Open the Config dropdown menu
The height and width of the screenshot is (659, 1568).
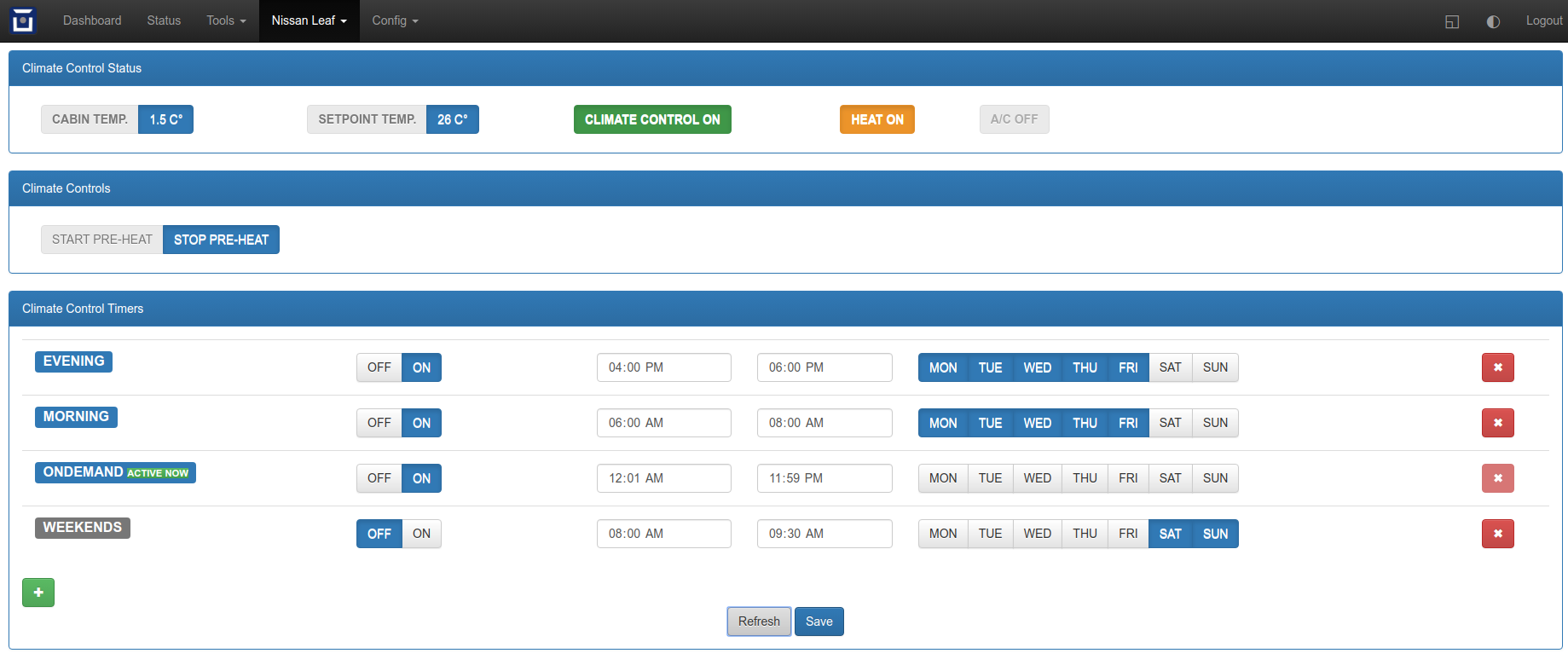pyautogui.click(x=395, y=20)
